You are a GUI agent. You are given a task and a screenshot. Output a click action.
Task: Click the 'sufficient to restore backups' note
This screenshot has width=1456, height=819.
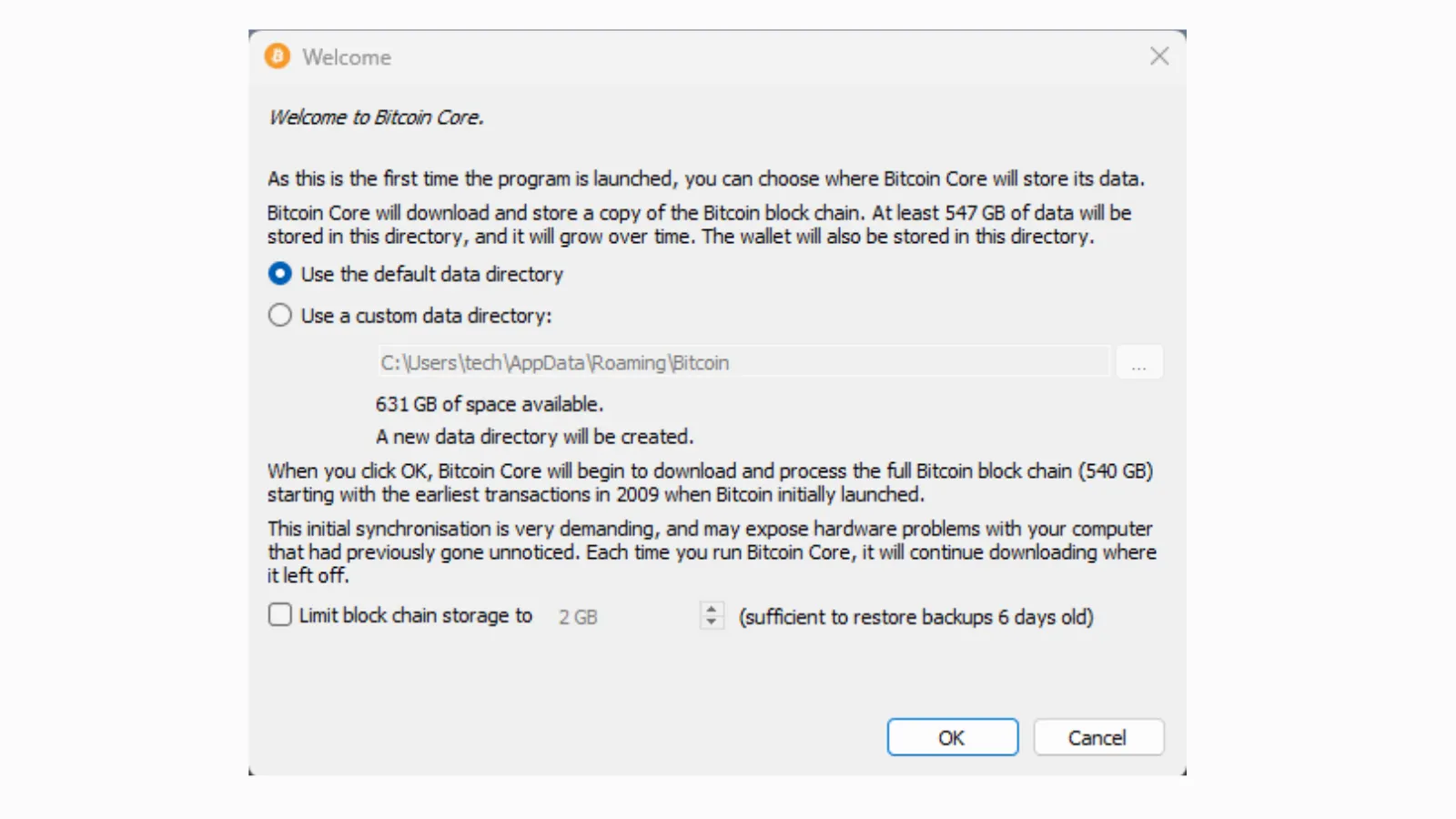[915, 617]
